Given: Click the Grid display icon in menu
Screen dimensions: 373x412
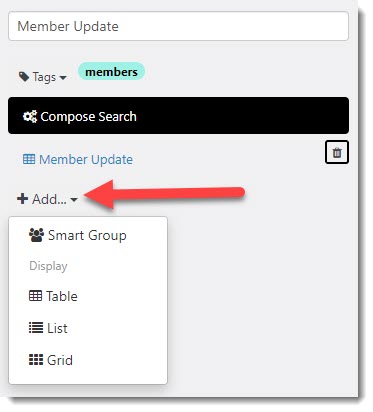Looking at the screenshot, I should click(36, 360).
